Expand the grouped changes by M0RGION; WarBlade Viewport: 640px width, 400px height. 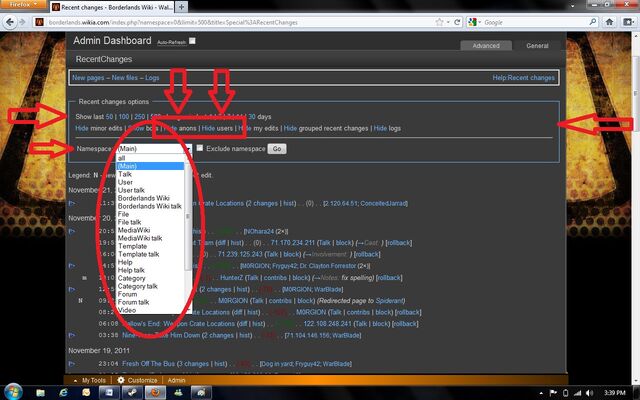[72, 289]
